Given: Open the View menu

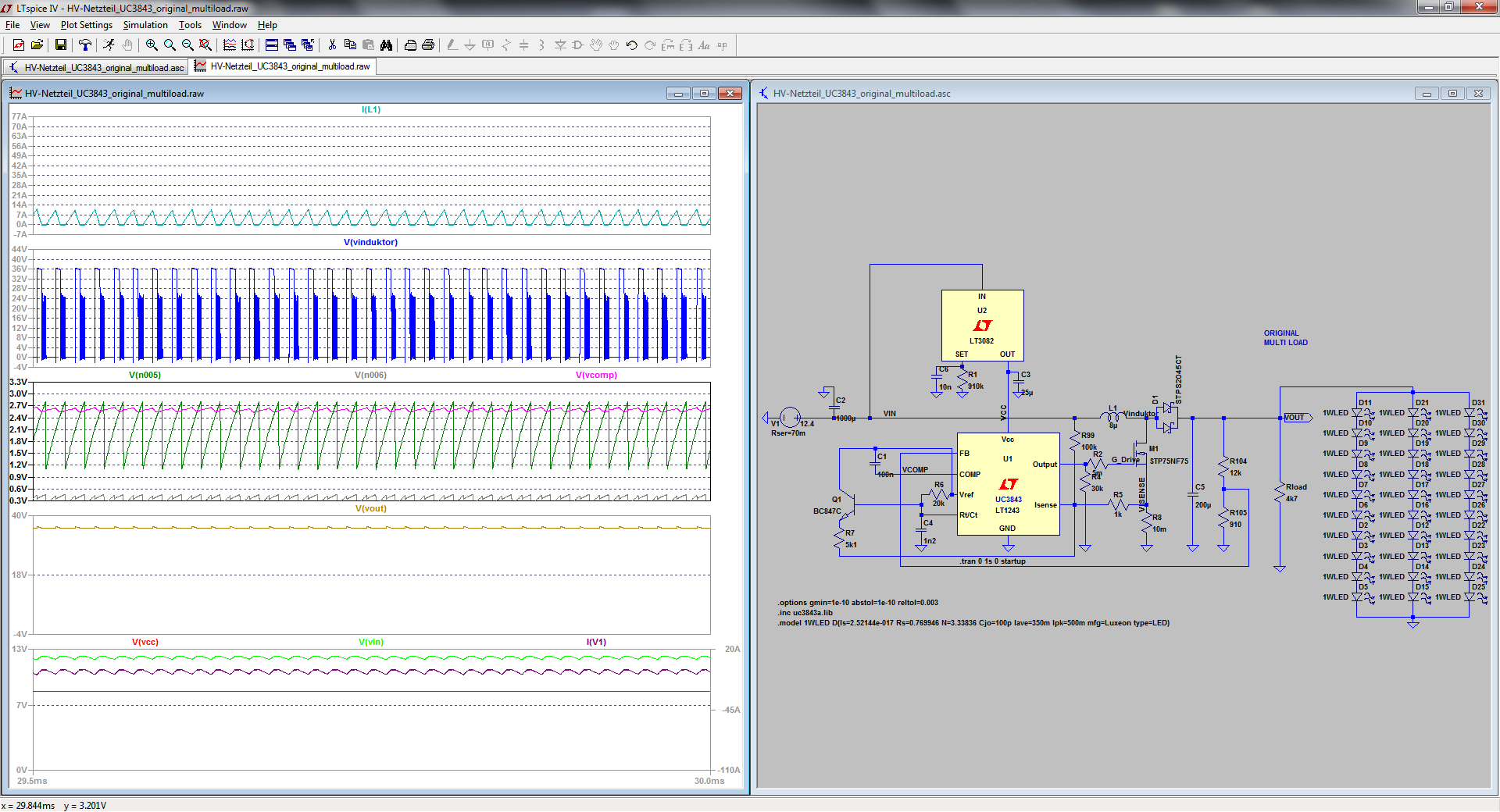Looking at the screenshot, I should (x=40, y=25).
